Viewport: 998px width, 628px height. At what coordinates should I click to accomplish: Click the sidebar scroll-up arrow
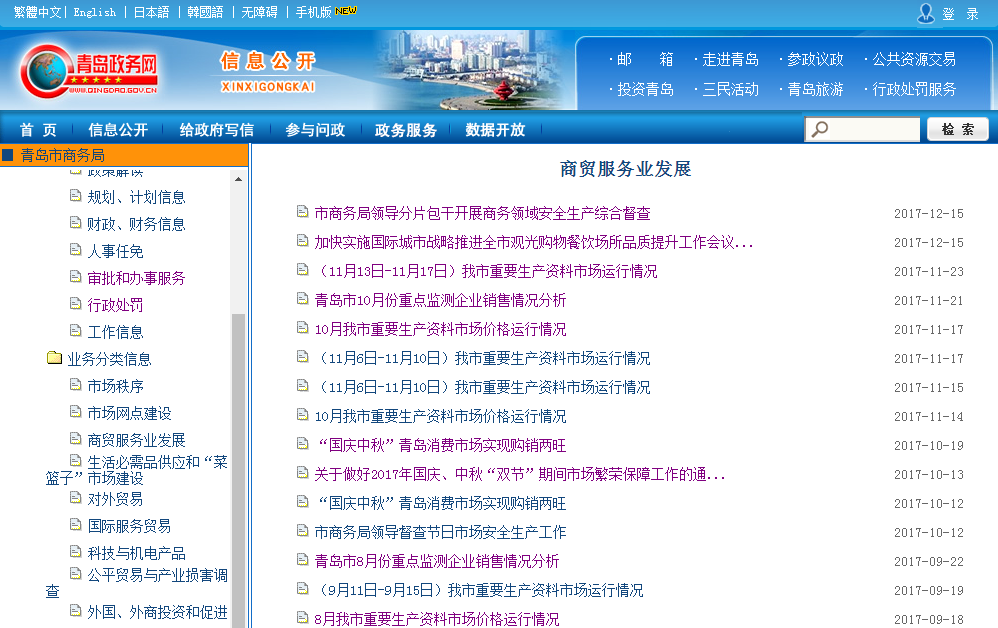[238, 180]
